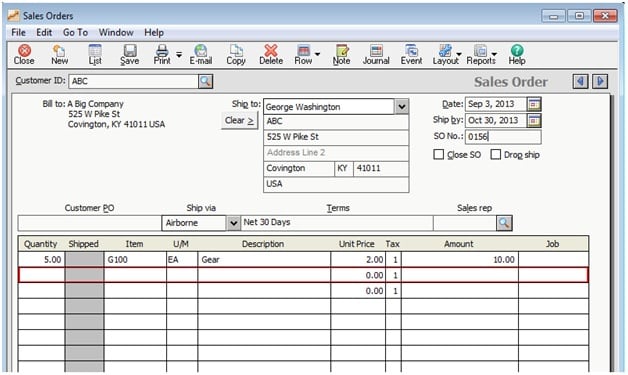
Task: Click the ship-to name field ABC
Action: [336, 121]
